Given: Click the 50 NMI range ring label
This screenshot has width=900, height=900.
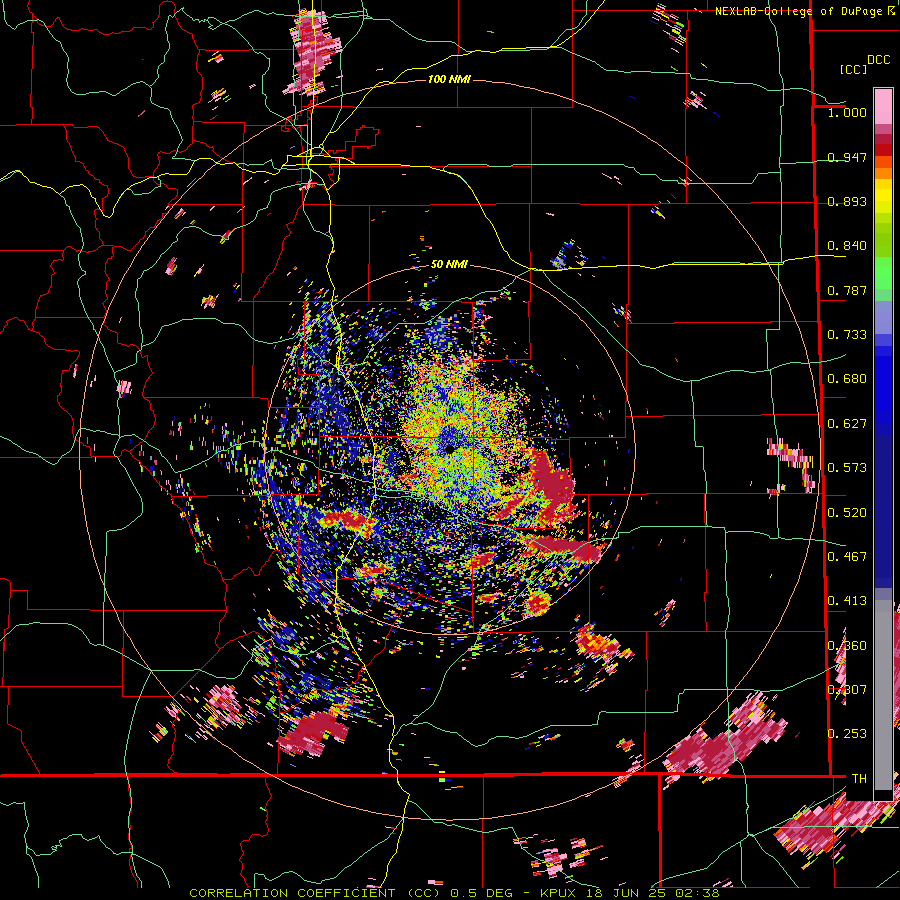Looking at the screenshot, I should coord(449,264).
